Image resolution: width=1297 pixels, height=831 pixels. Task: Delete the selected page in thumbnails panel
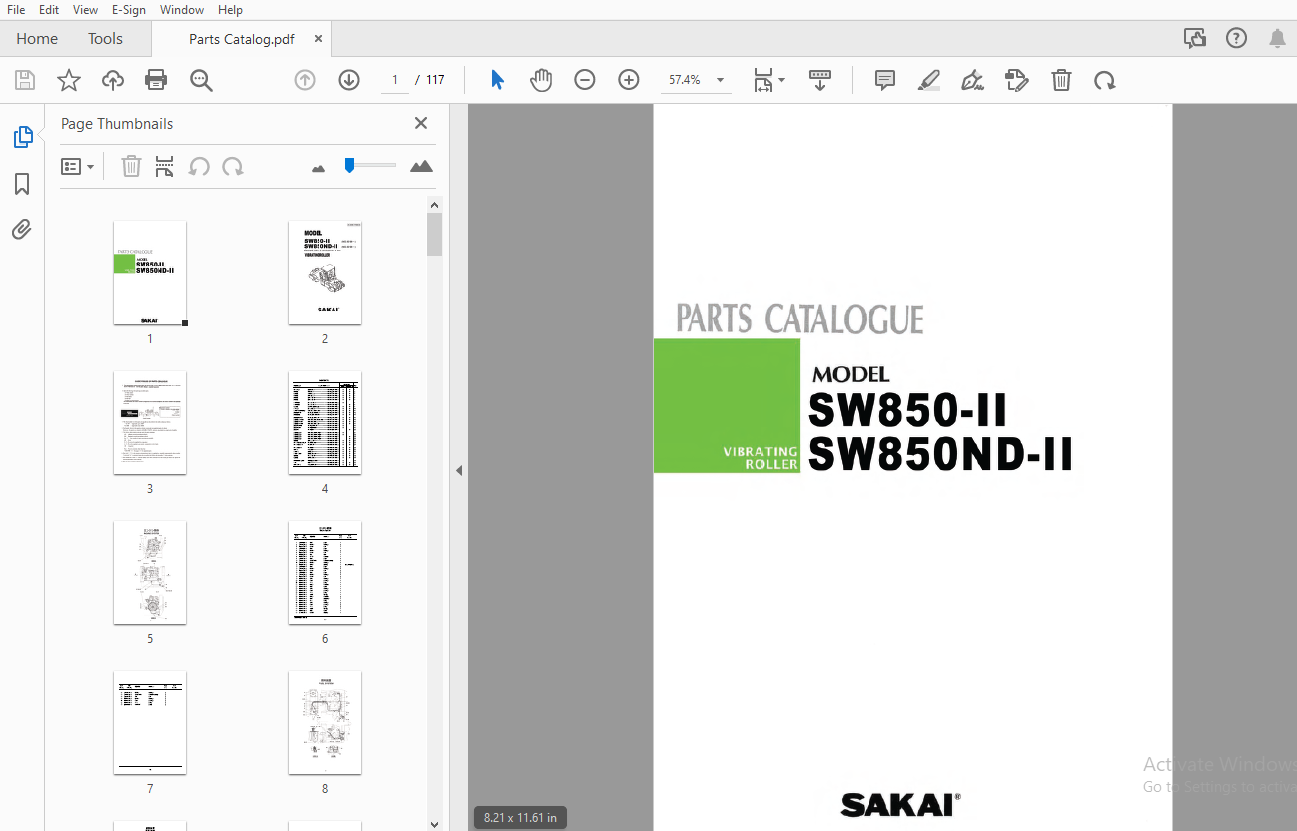131,167
